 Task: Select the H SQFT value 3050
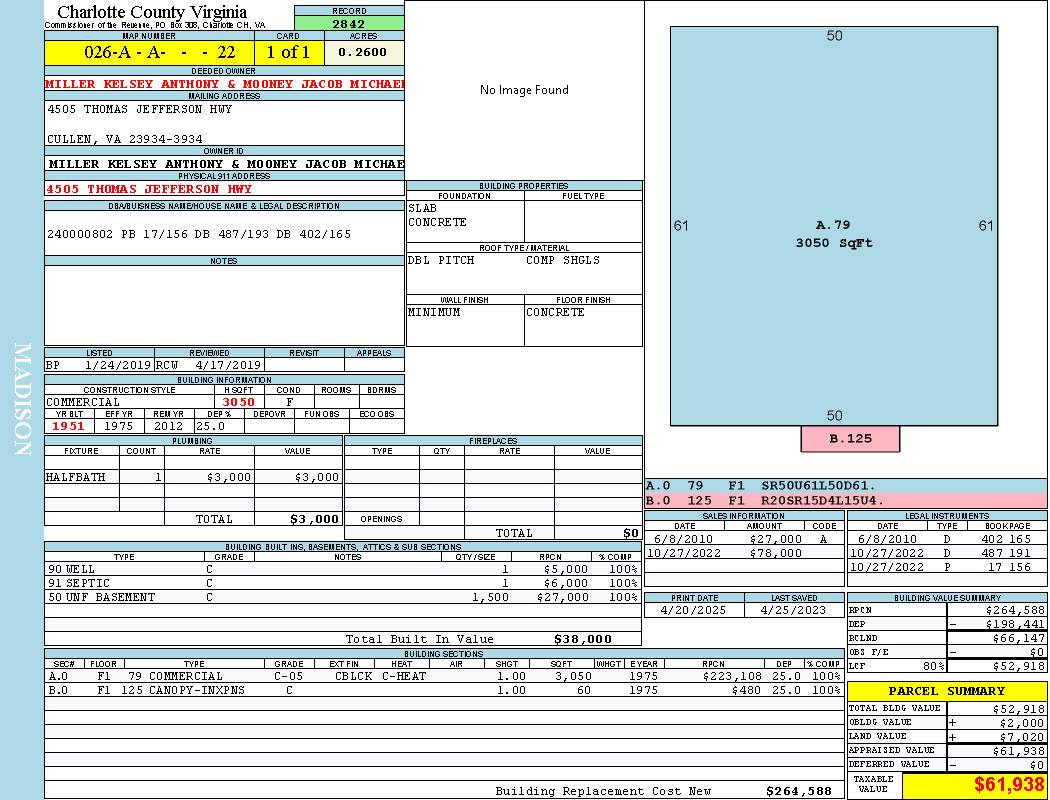point(238,402)
